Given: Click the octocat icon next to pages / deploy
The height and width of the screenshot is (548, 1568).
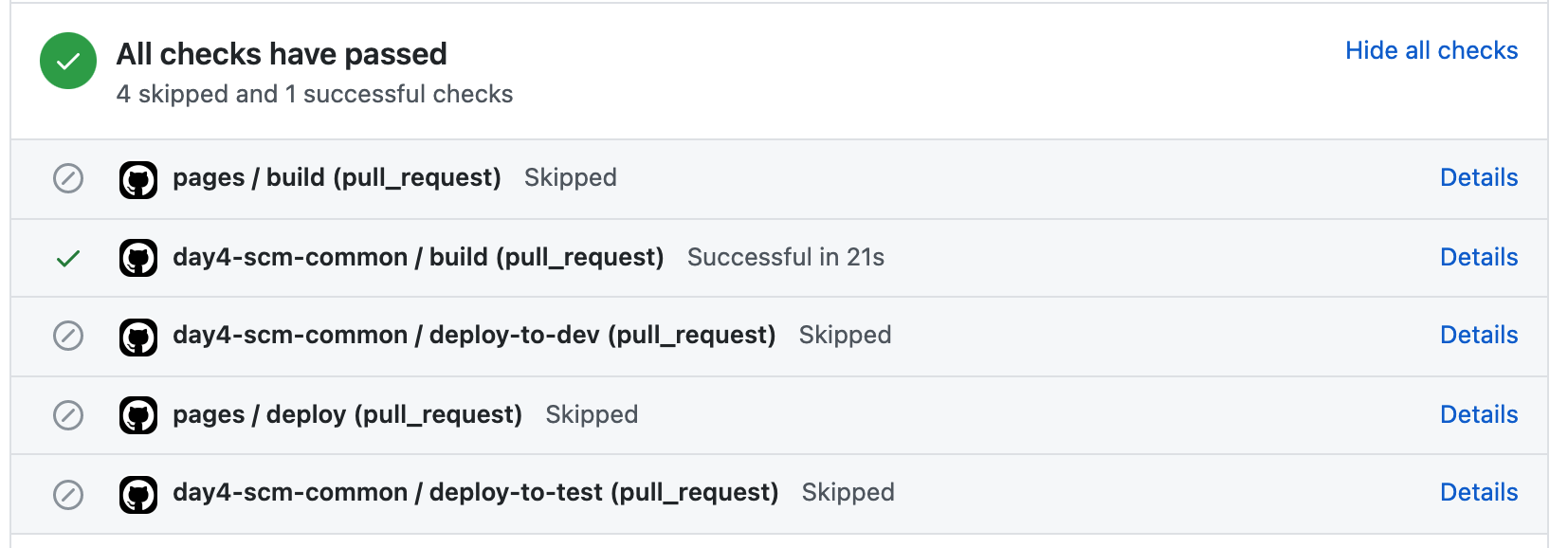Looking at the screenshot, I should [x=138, y=415].
